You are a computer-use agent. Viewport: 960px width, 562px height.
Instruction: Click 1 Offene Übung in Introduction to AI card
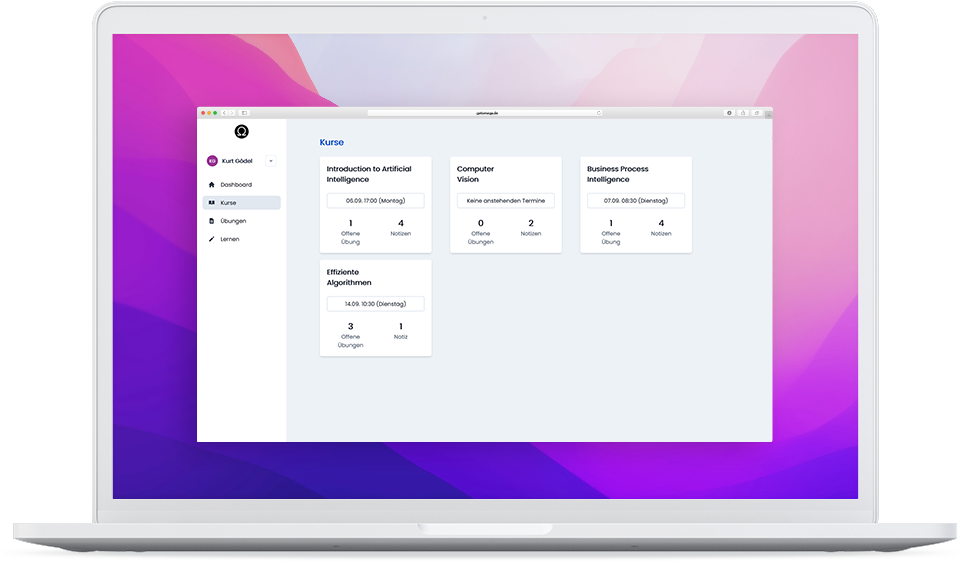[350, 232]
